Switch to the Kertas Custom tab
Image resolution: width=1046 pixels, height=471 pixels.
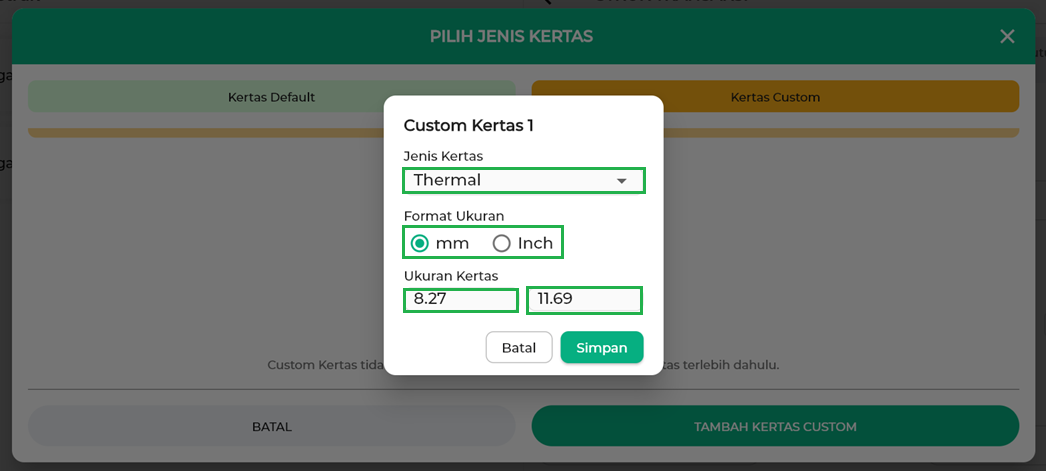(775, 97)
